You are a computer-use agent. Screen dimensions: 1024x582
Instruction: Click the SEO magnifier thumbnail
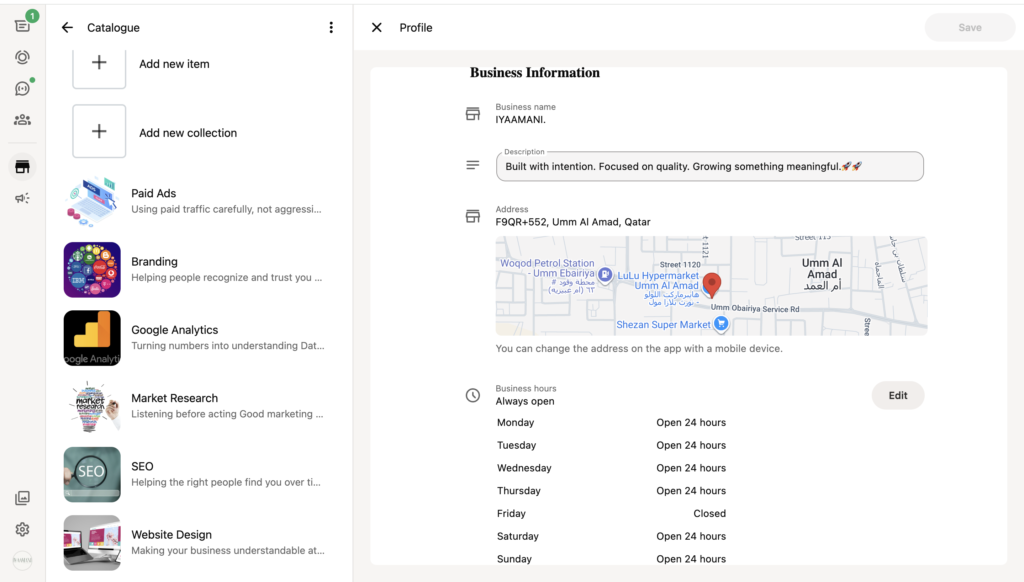coord(92,474)
